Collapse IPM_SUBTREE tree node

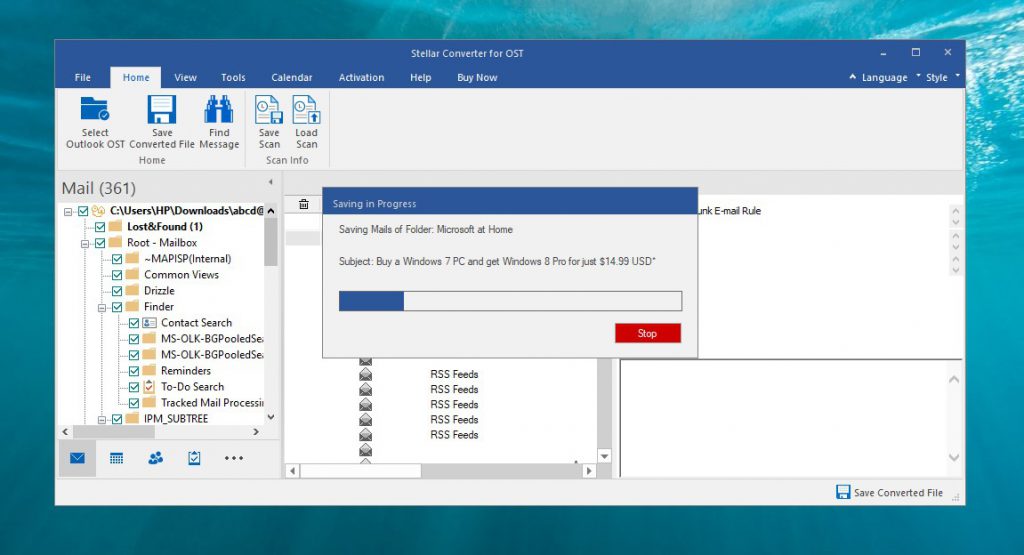102,420
